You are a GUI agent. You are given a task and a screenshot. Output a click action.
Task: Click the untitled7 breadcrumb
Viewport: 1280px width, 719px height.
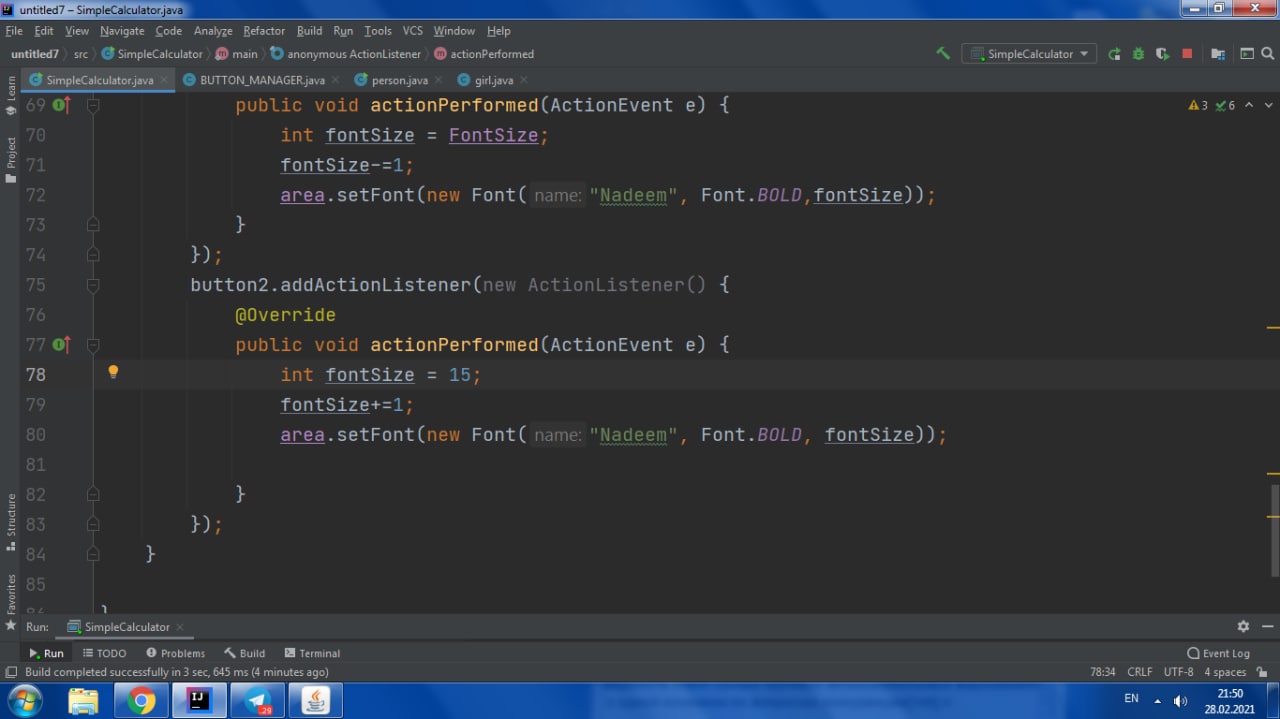point(35,54)
